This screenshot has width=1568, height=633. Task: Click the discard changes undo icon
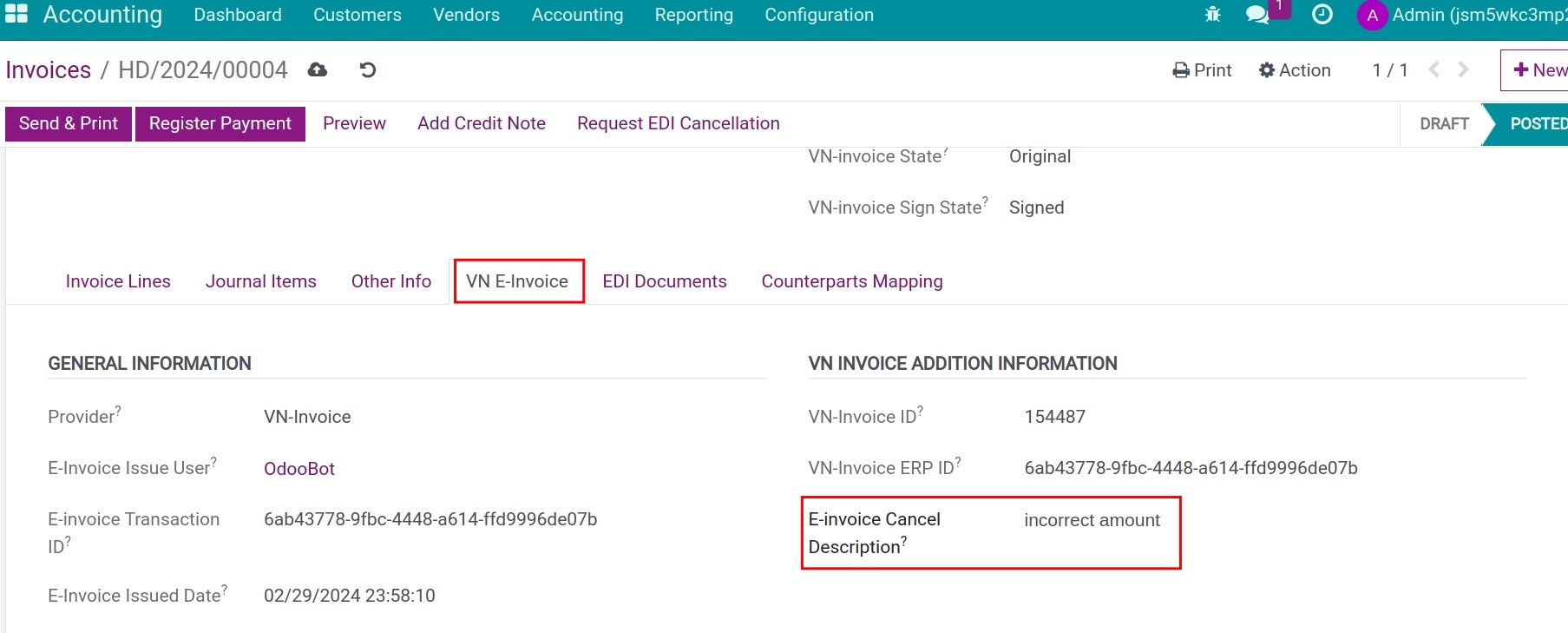[x=368, y=70]
